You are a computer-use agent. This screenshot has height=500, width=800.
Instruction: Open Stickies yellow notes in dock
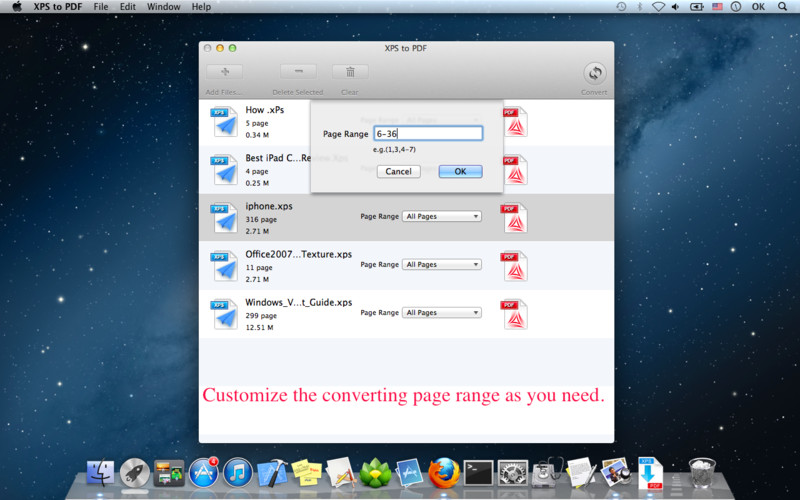point(307,472)
